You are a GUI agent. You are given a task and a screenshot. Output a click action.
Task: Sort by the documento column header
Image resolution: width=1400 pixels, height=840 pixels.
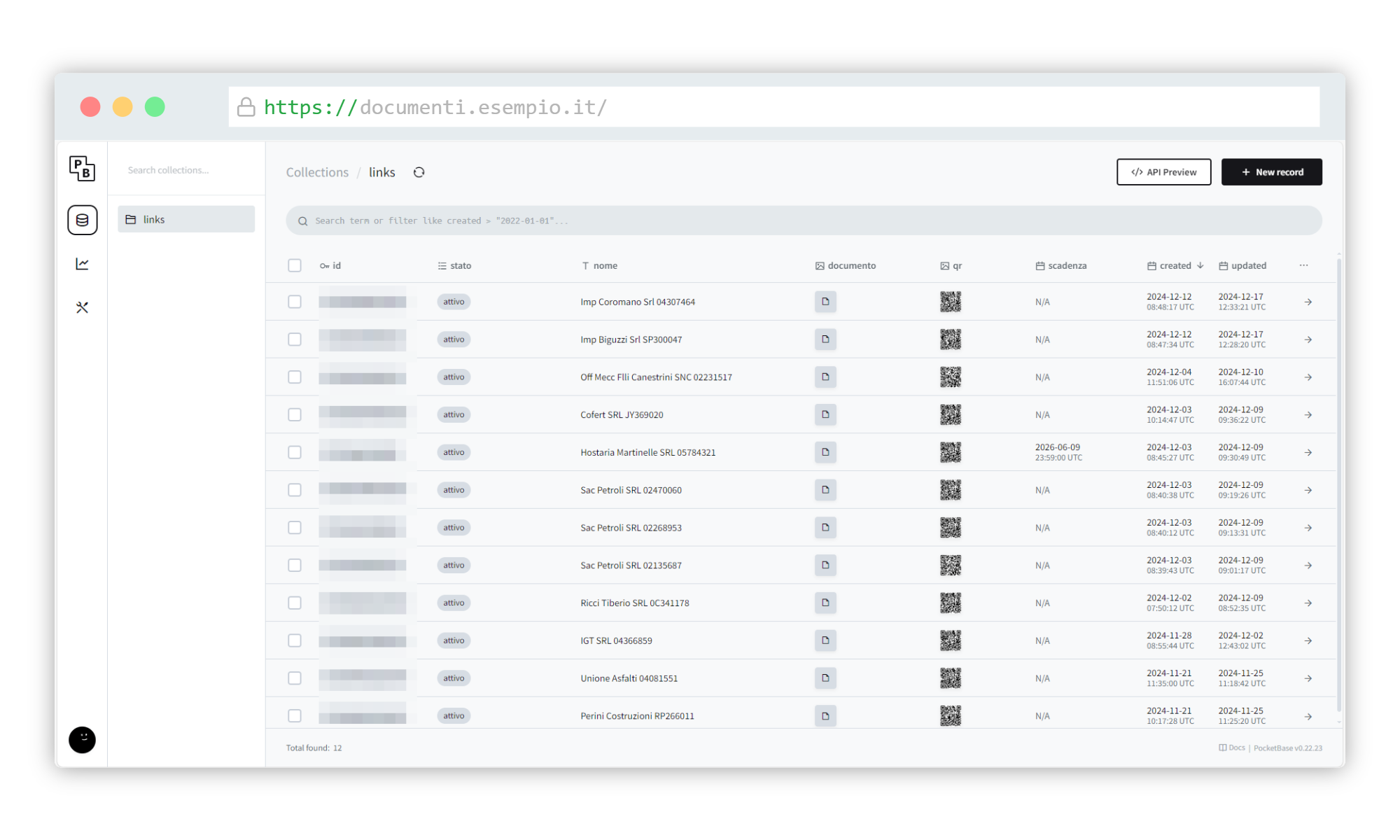pos(846,265)
